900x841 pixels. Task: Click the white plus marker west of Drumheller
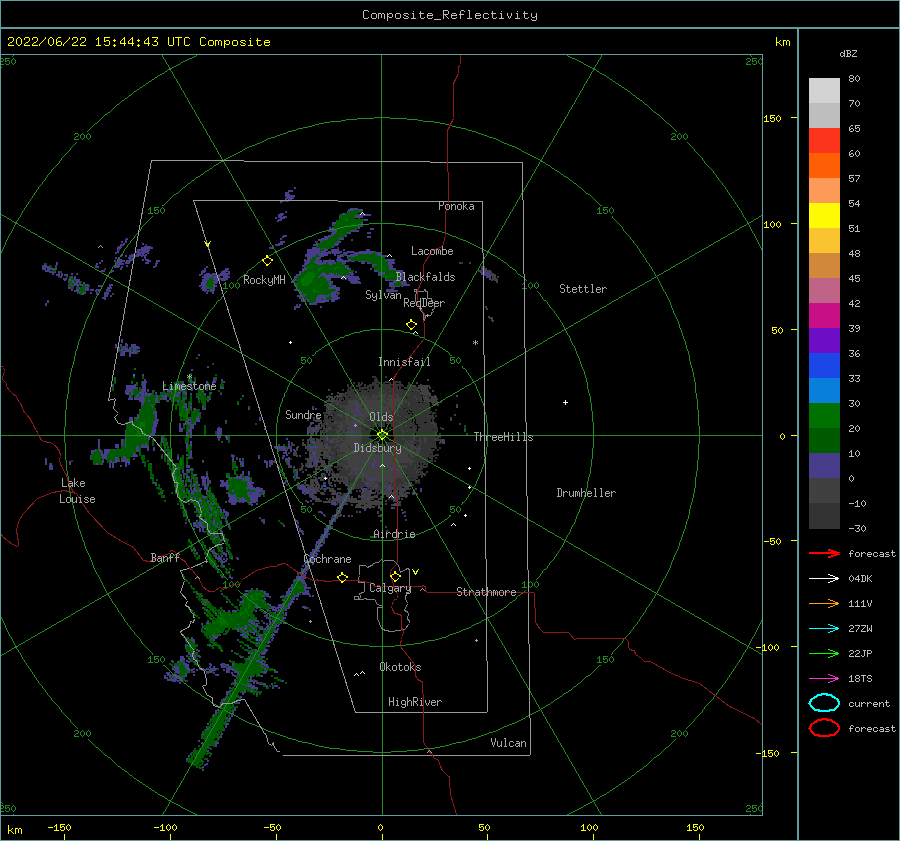(x=565, y=402)
